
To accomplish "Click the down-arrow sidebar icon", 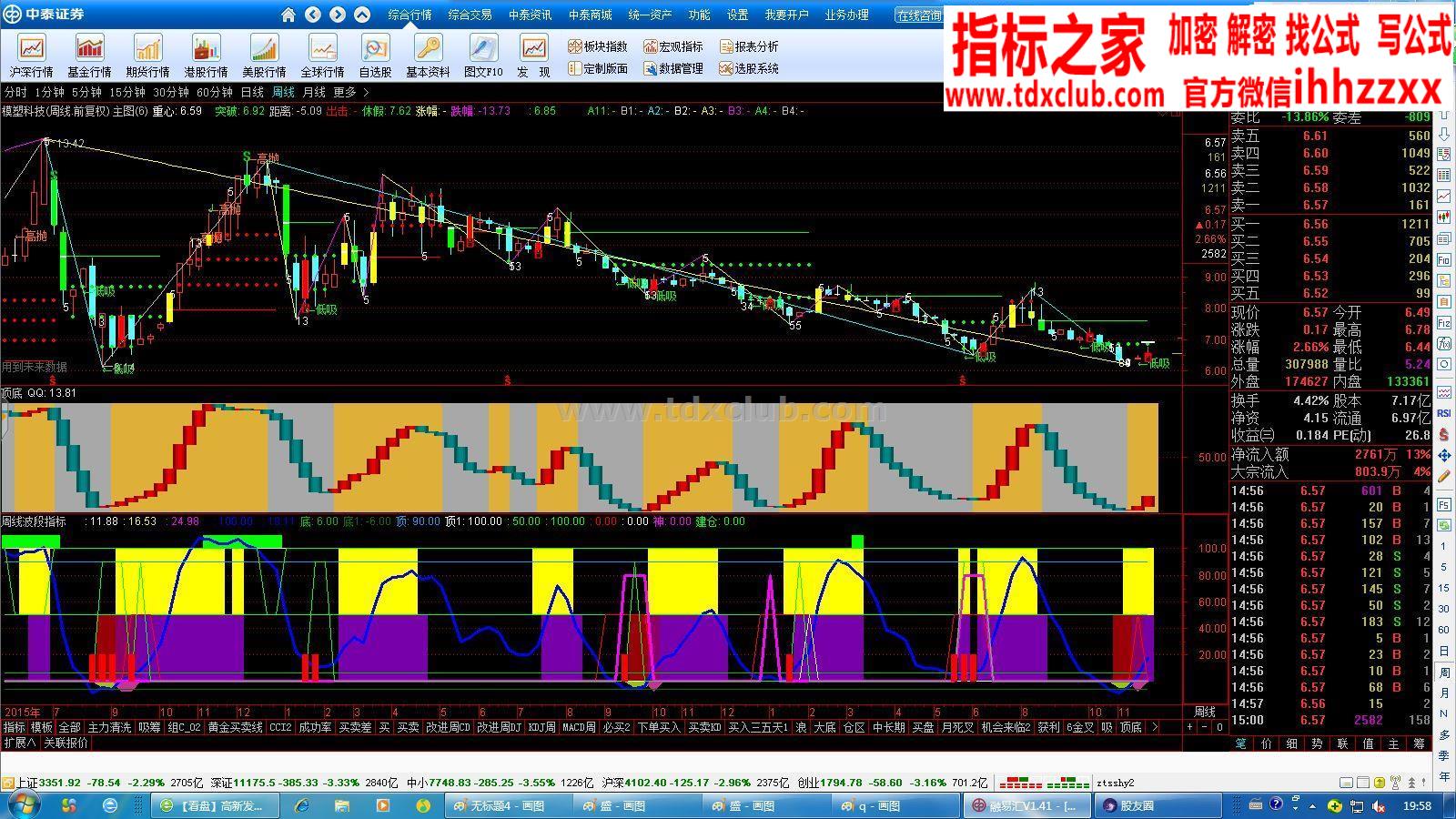I will click(1444, 135).
